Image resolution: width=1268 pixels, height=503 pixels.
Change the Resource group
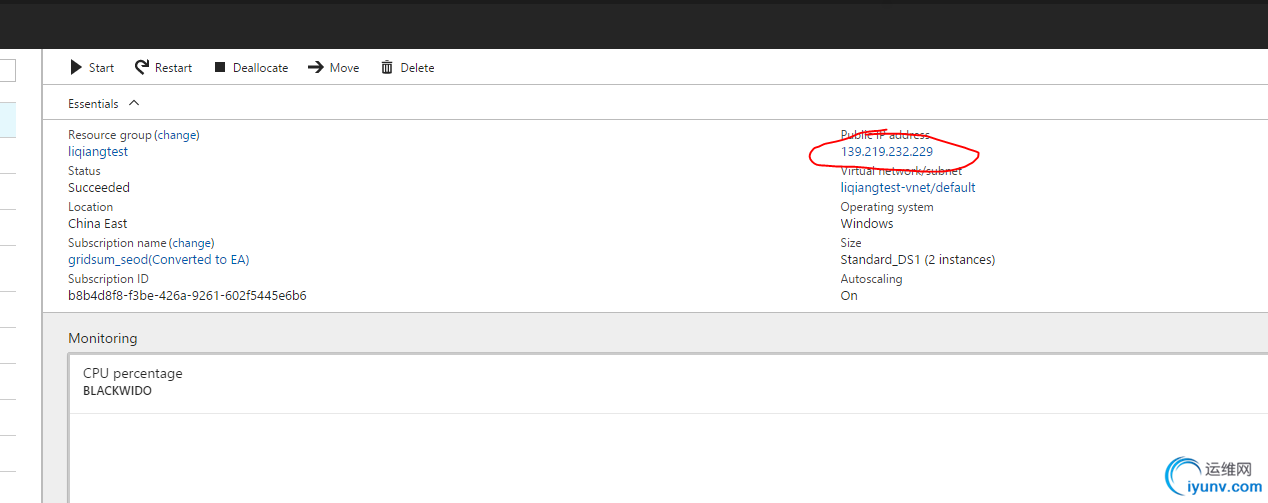[177, 135]
